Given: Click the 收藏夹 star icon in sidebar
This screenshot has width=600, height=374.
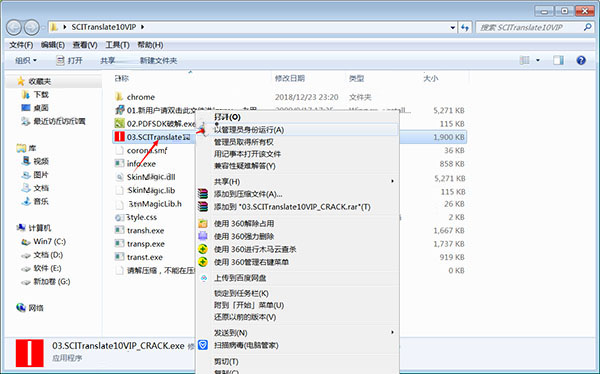Looking at the screenshot, I should 21,81.
